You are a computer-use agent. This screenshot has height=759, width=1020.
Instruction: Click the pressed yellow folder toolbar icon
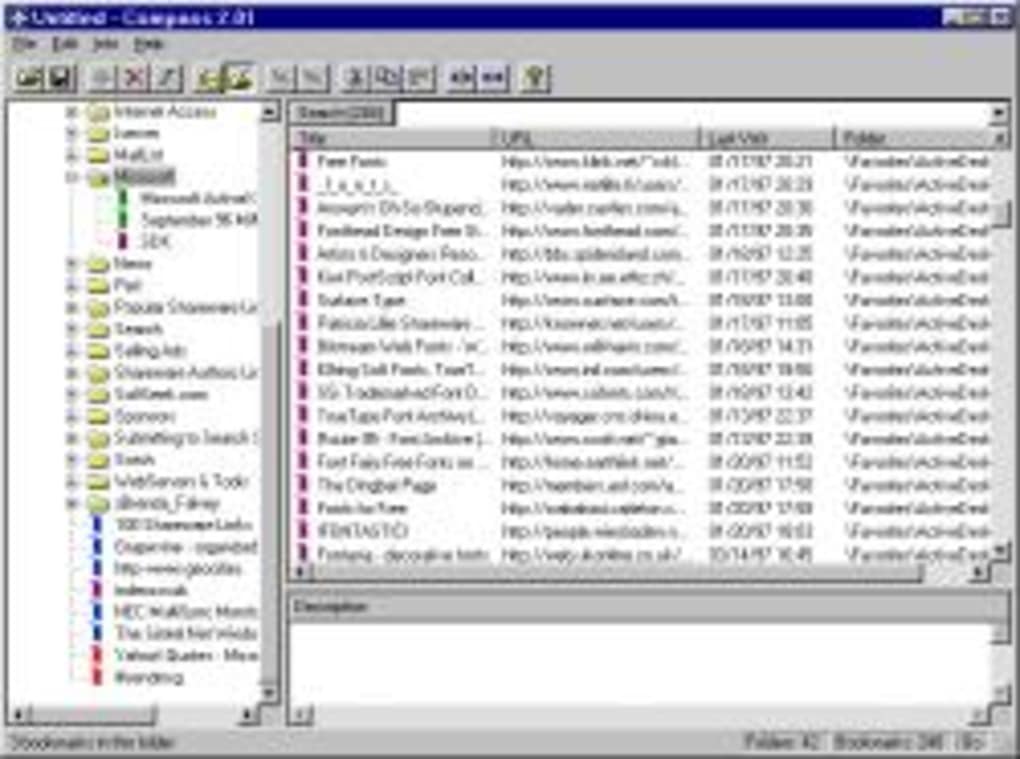pyautogui.click(x=239, y=78)
